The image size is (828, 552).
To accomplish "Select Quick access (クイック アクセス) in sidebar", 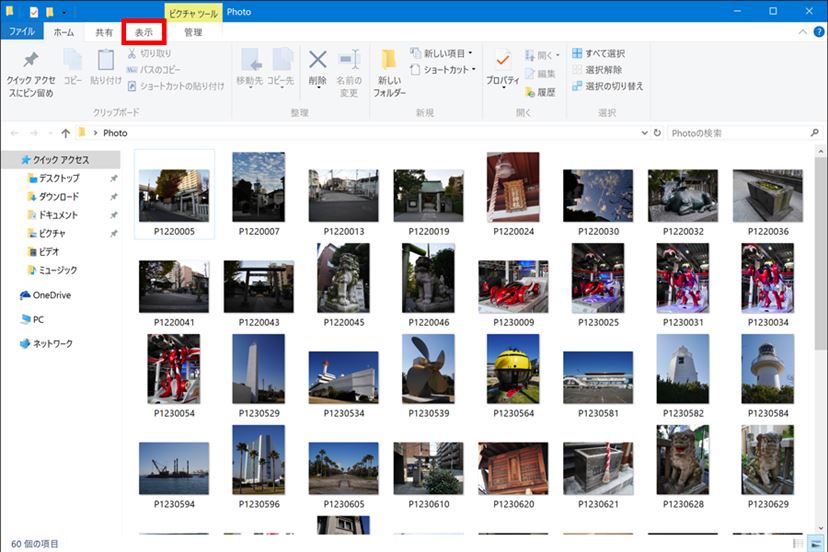I will (61, 160).
